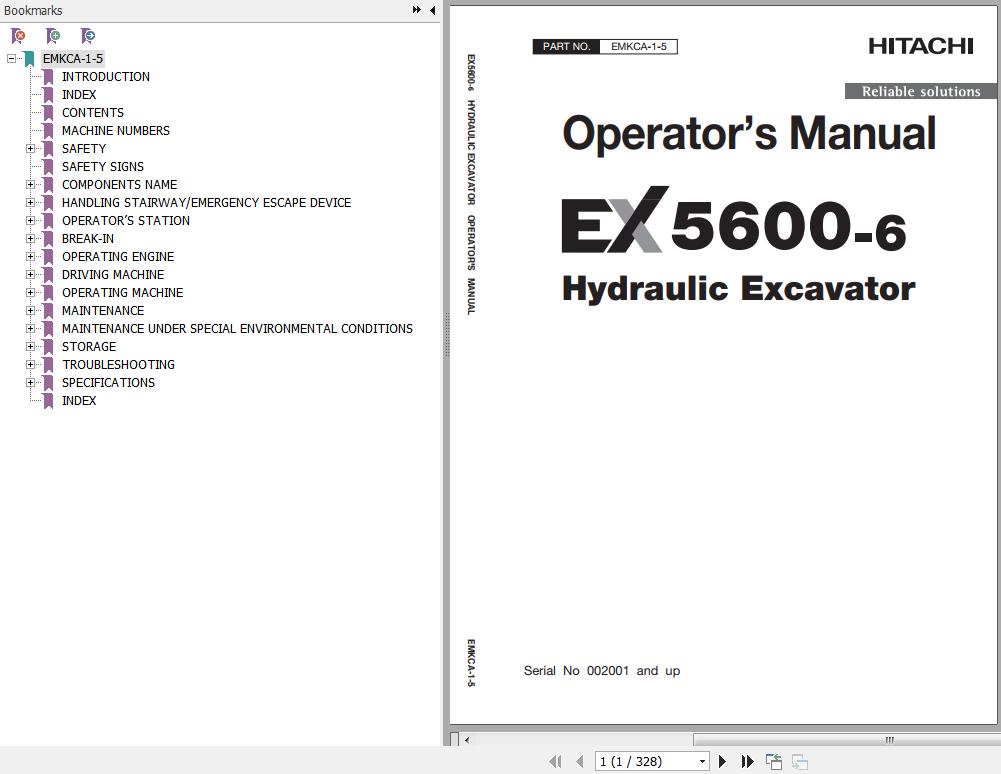The image size is (1001, 774).
Task: Click the previous view icon
Action: [774, 762]
